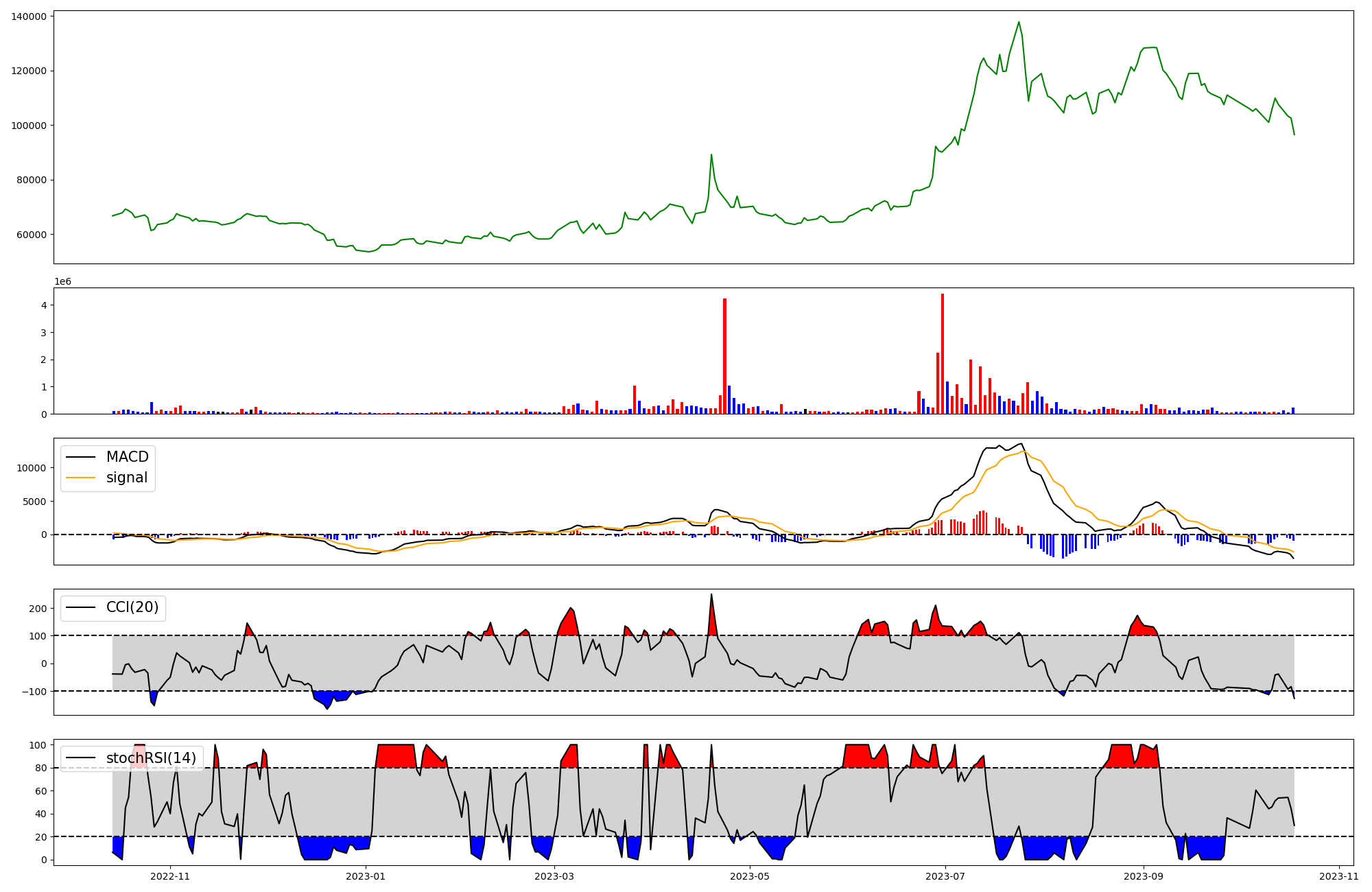The width and height of the screenshot is (1372, 892).
Task: Click the 2023-01 x-axis tick label
Action: point(366,876)
